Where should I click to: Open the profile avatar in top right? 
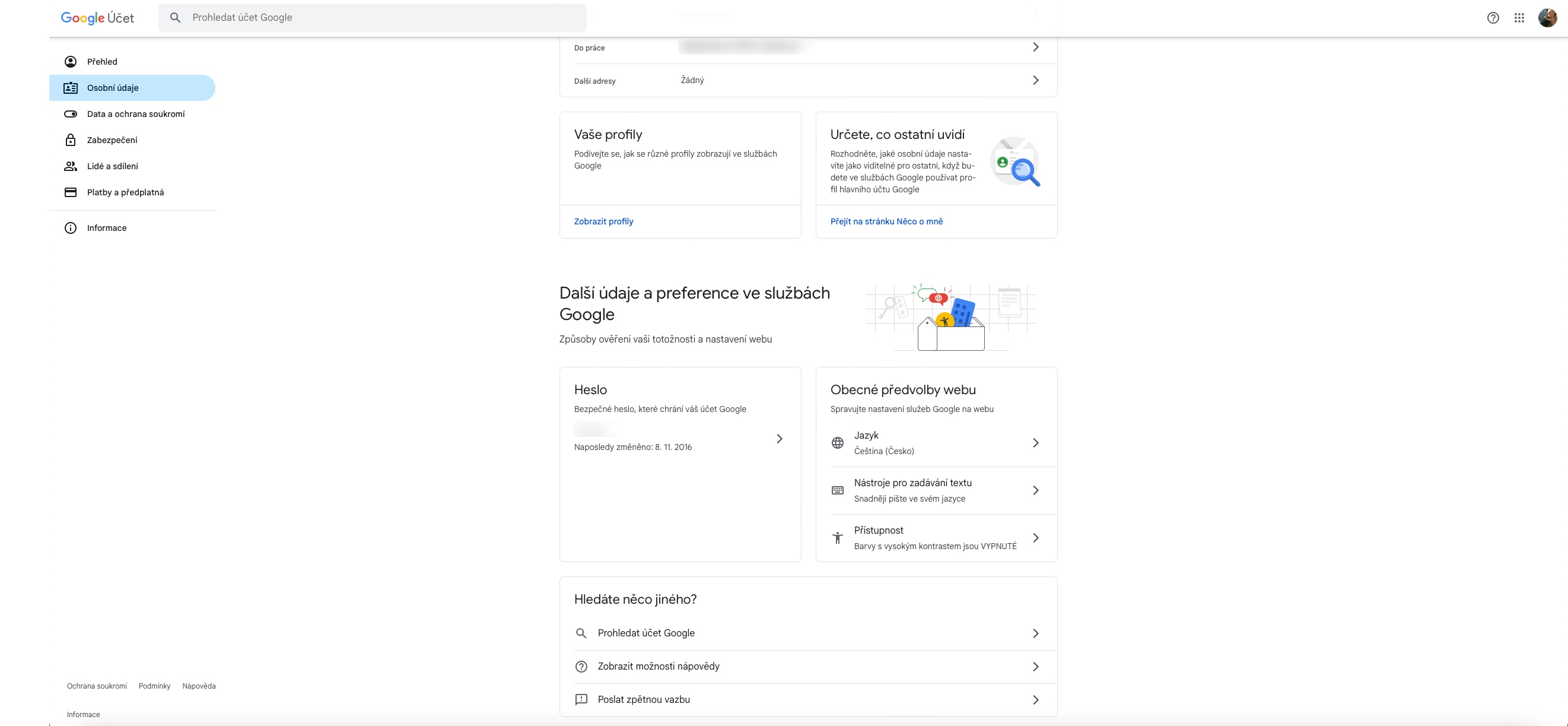click(x=1547, y=18)
